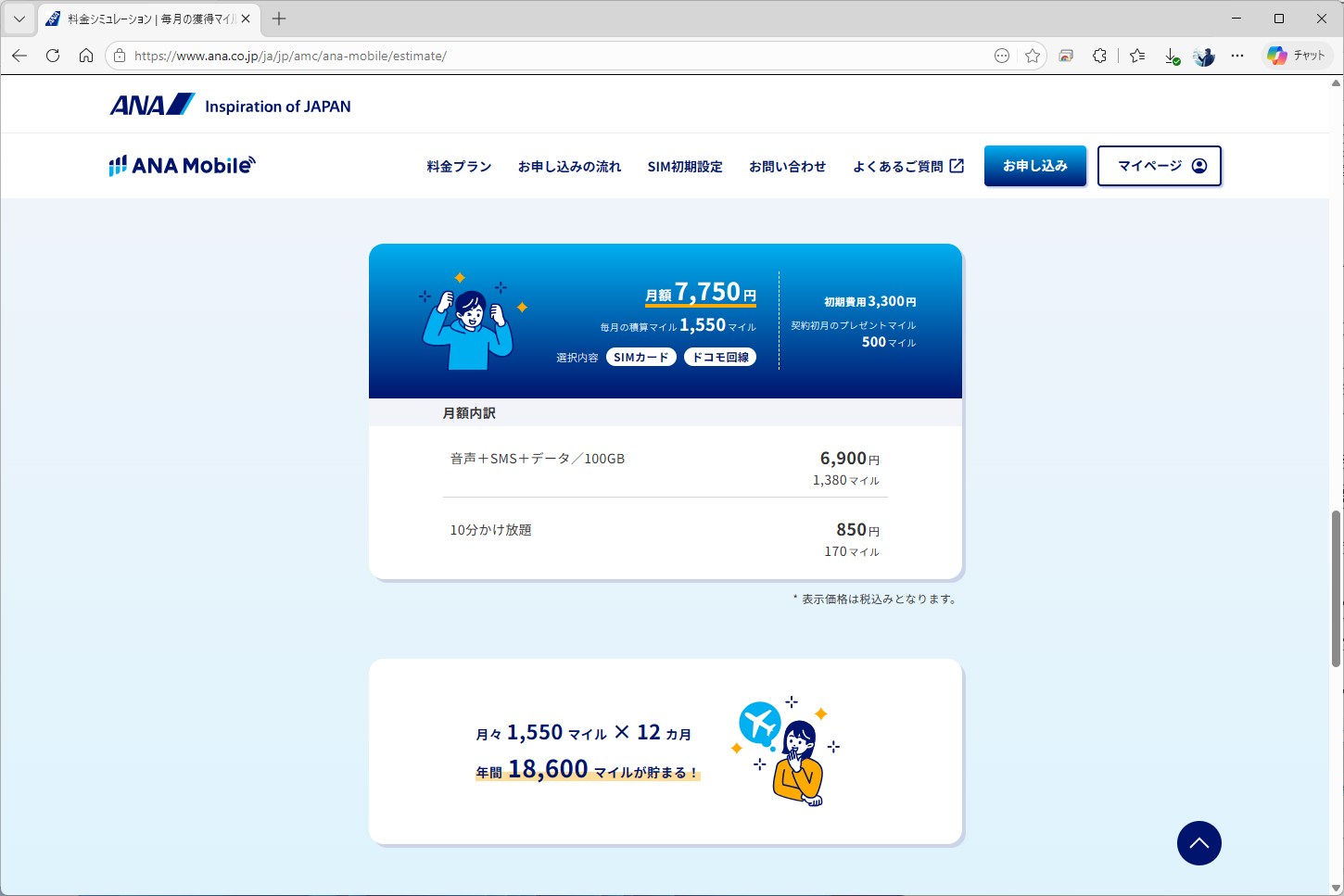1344x896 pixels.
Task: Click the 10分かけ放題 row label
Action: pos(491,530)
